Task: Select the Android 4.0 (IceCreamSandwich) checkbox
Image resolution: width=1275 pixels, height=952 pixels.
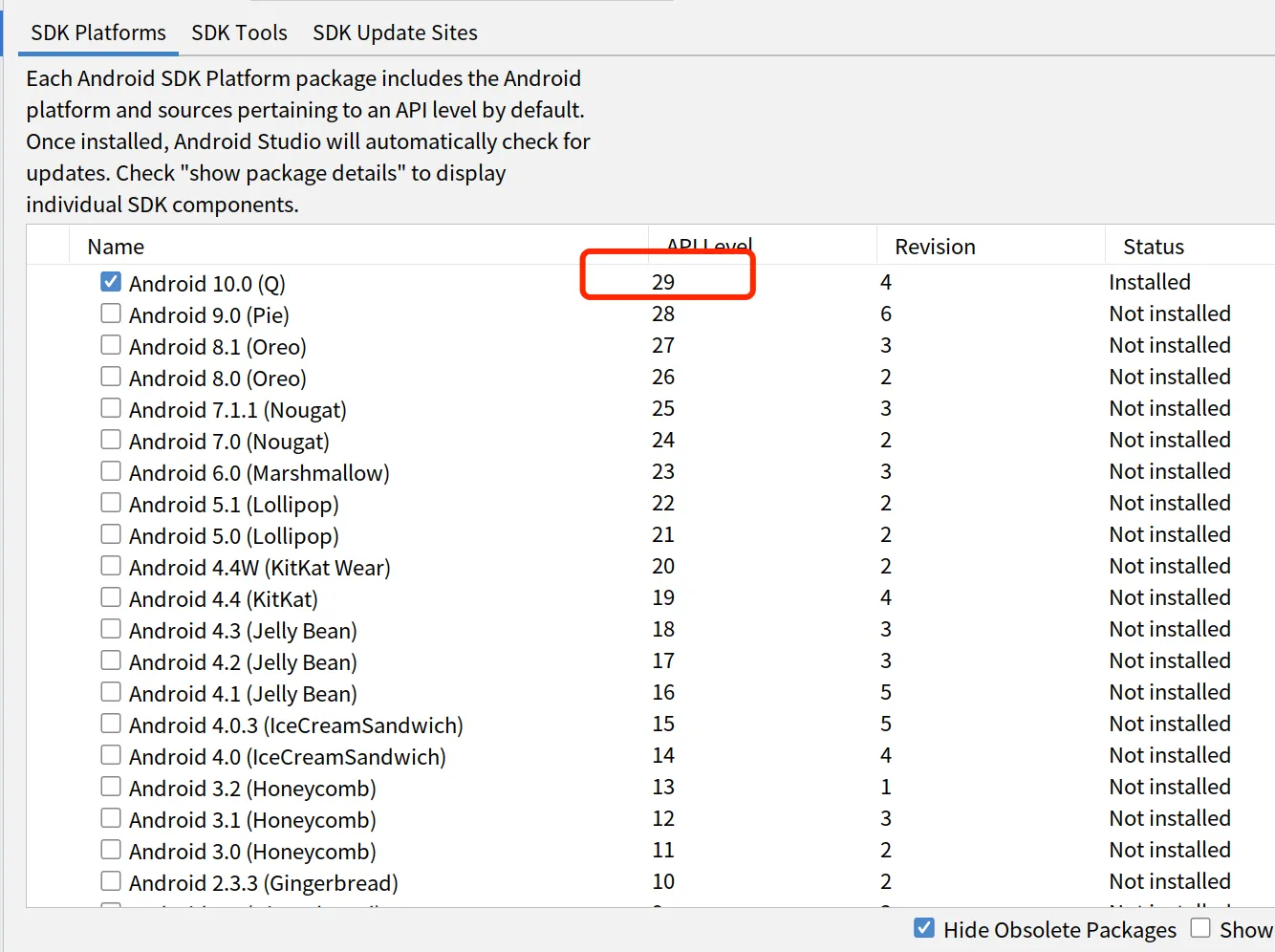Action: (x=111, y=755)
